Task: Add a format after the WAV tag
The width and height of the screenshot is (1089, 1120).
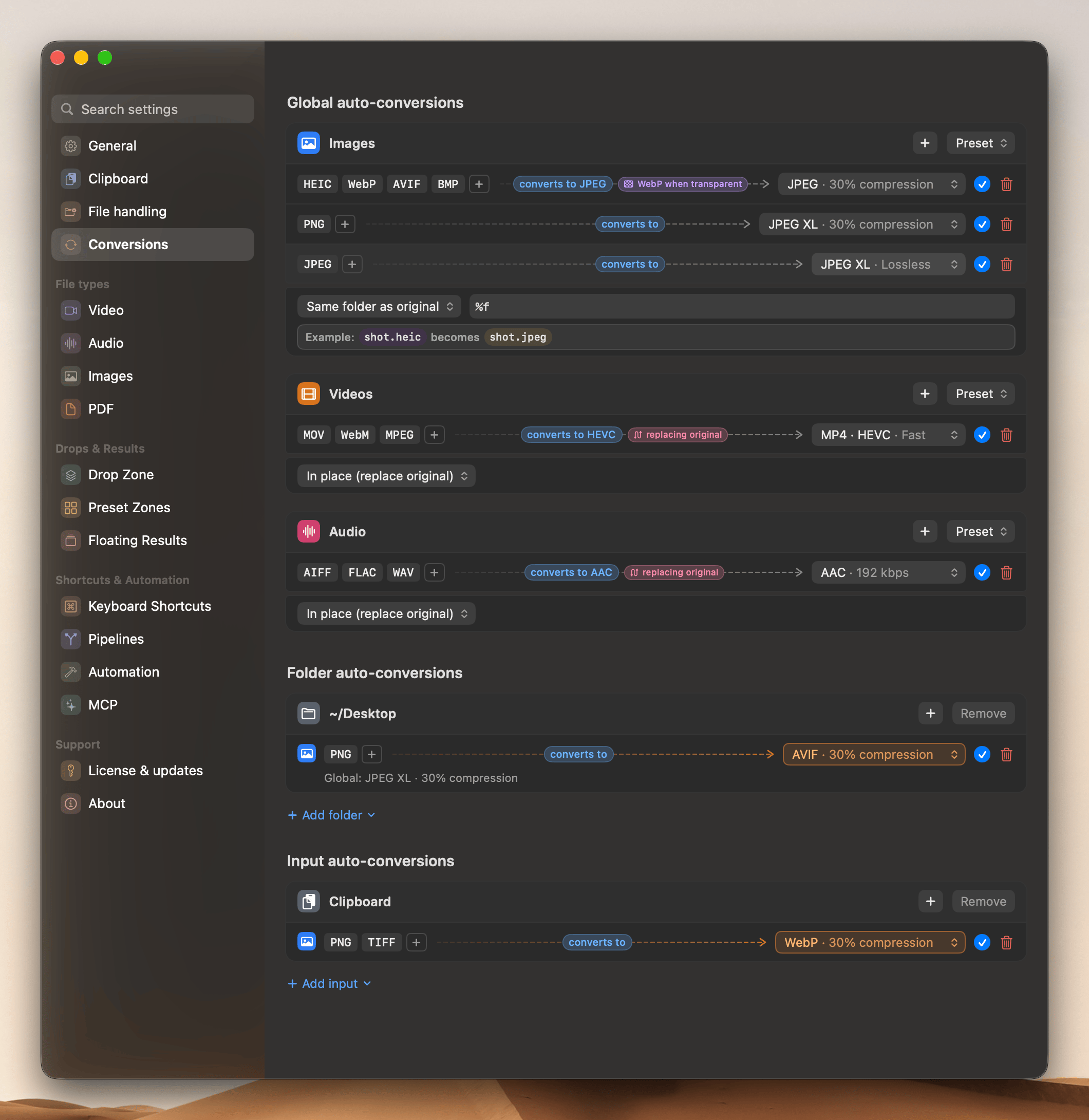Action: tap(434, 572)
